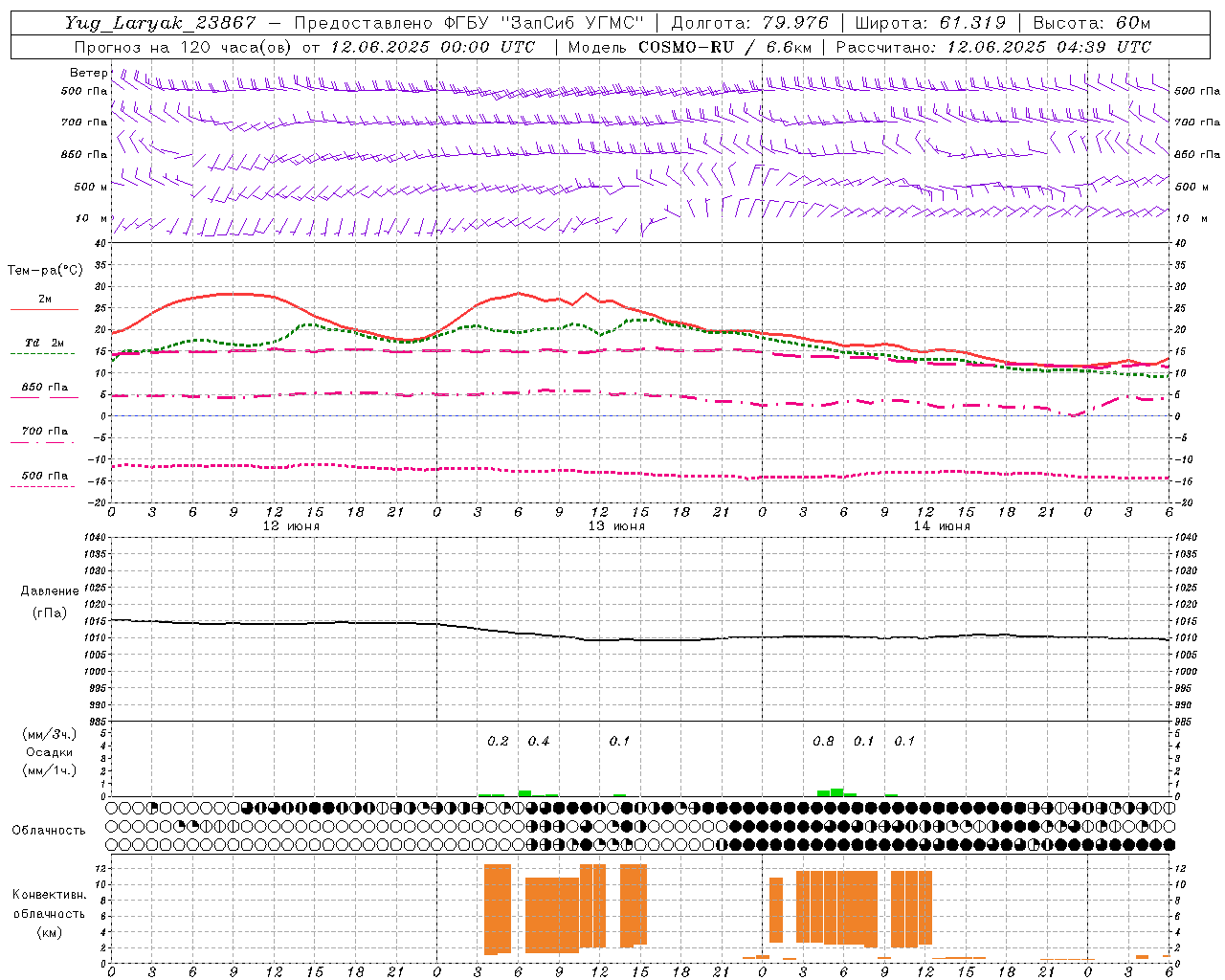Screen dimensions: 1225x980
Task: Click the '0.2' precipitation amount value
Action: point(498,741)
